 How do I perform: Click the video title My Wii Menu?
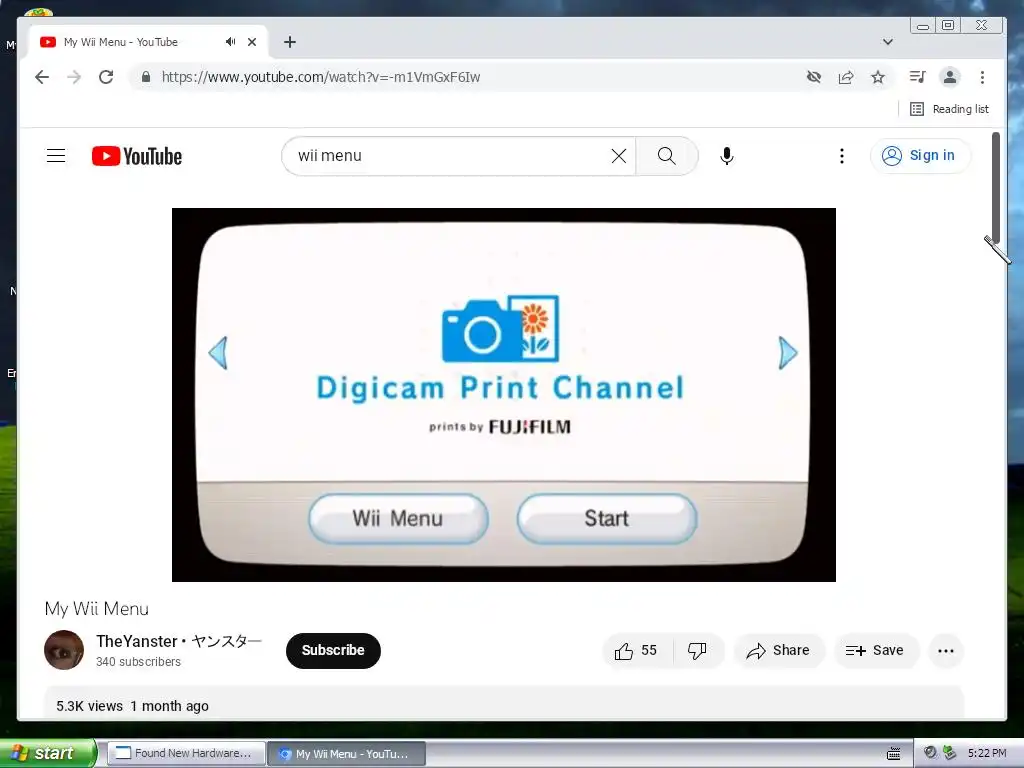pyautogui.click(x=97, y=609)
